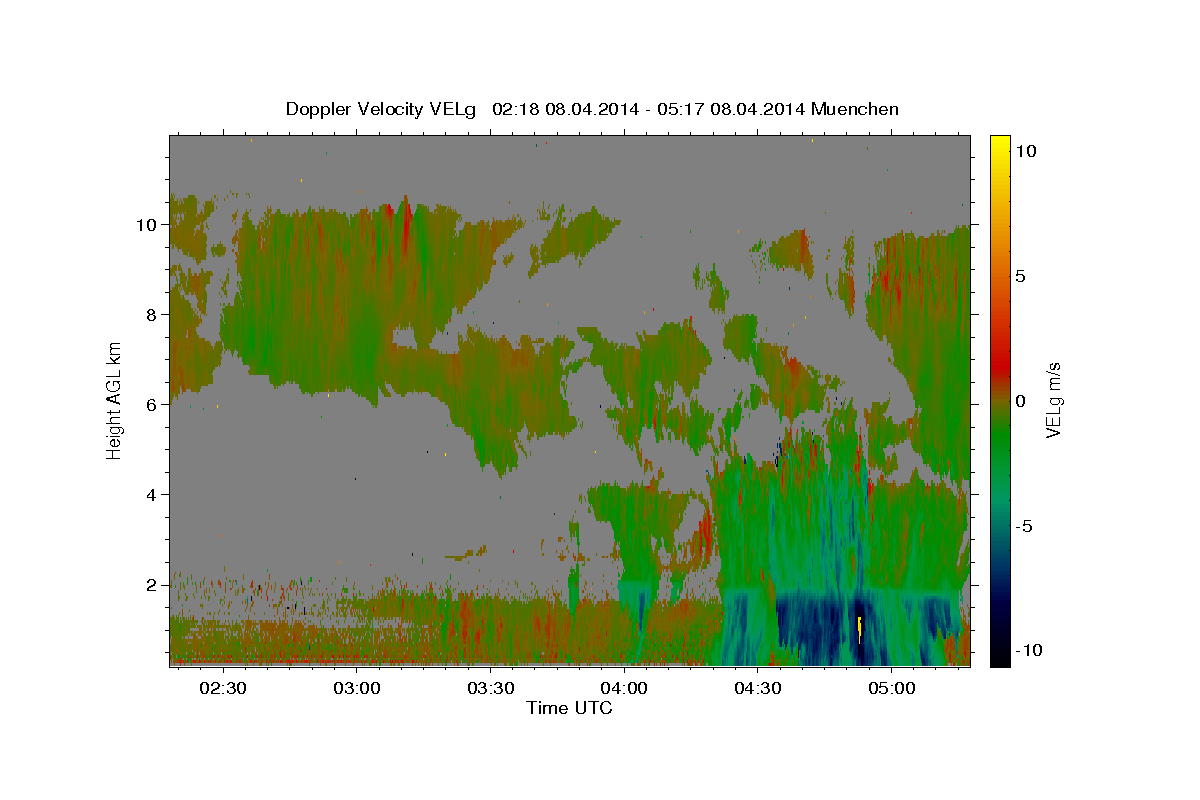
Task: Click the height tick label 2
Action: click(x=153, y=585)
